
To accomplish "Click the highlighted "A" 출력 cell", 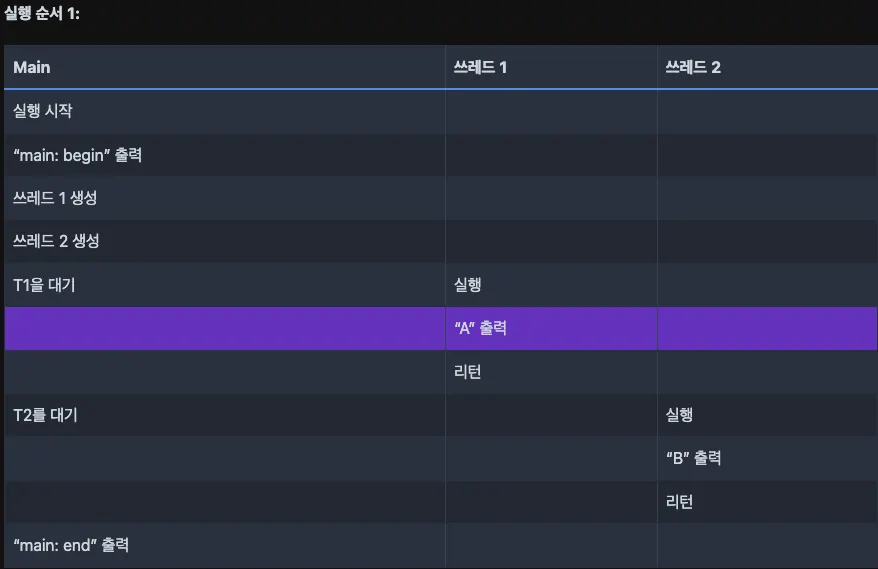I will pos(551,328).
